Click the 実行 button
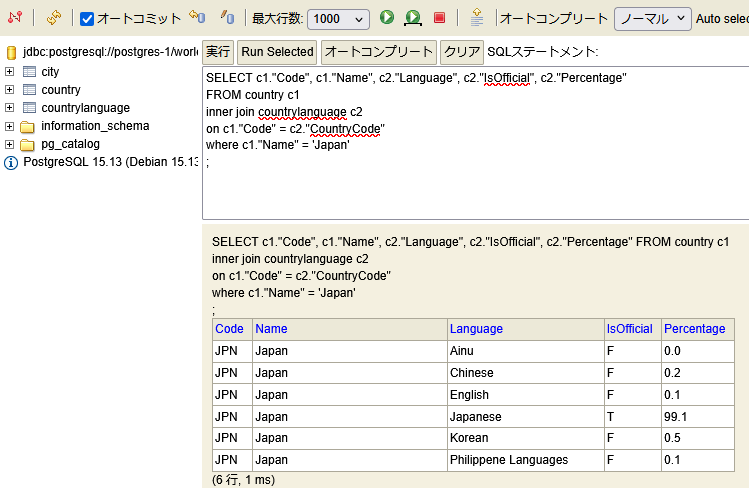 pos(218,52)
